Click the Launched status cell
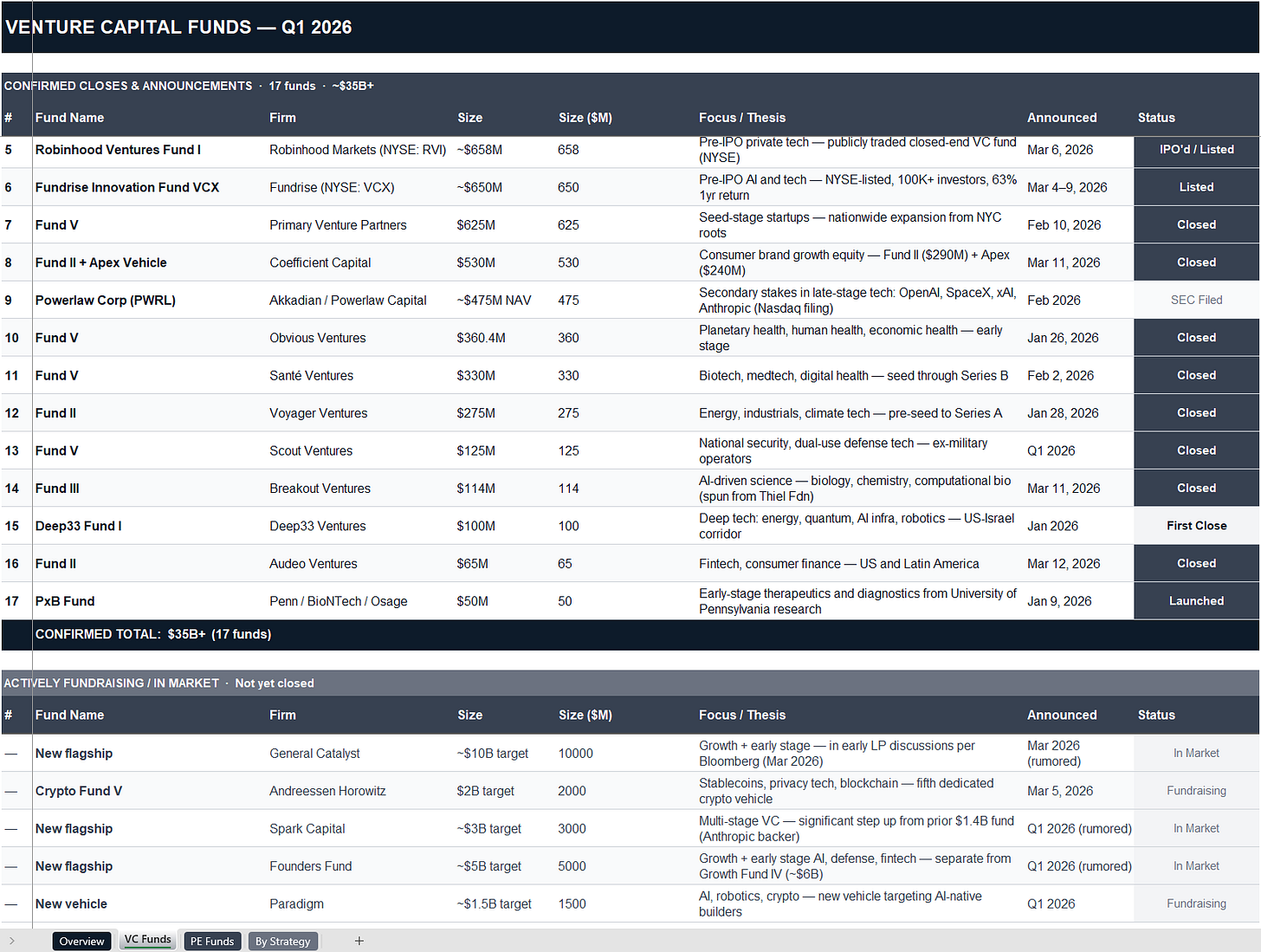 coord(1196,601)
